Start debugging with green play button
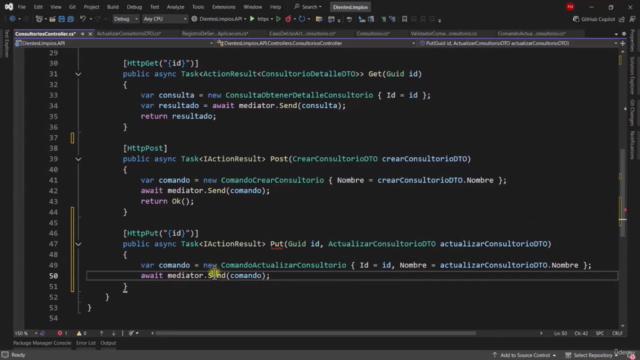 click(x=252, y=19)
